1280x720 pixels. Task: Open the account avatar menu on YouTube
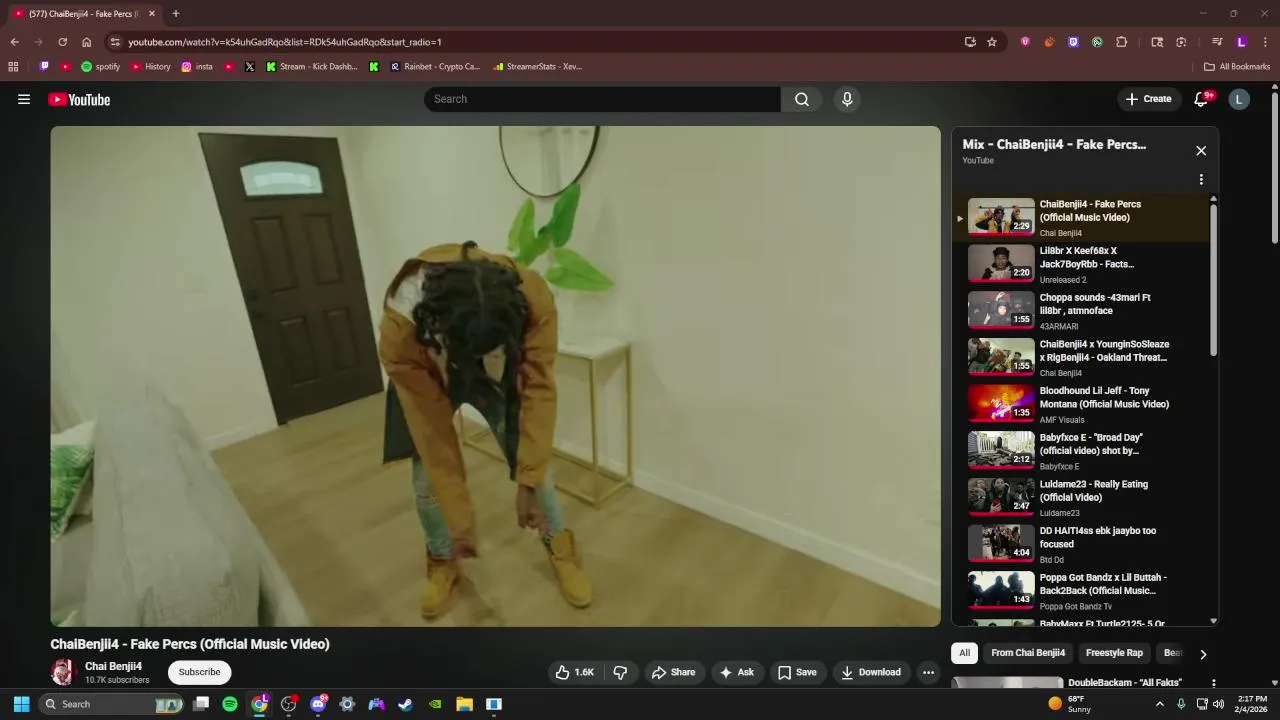click(x=1239, y=99)
